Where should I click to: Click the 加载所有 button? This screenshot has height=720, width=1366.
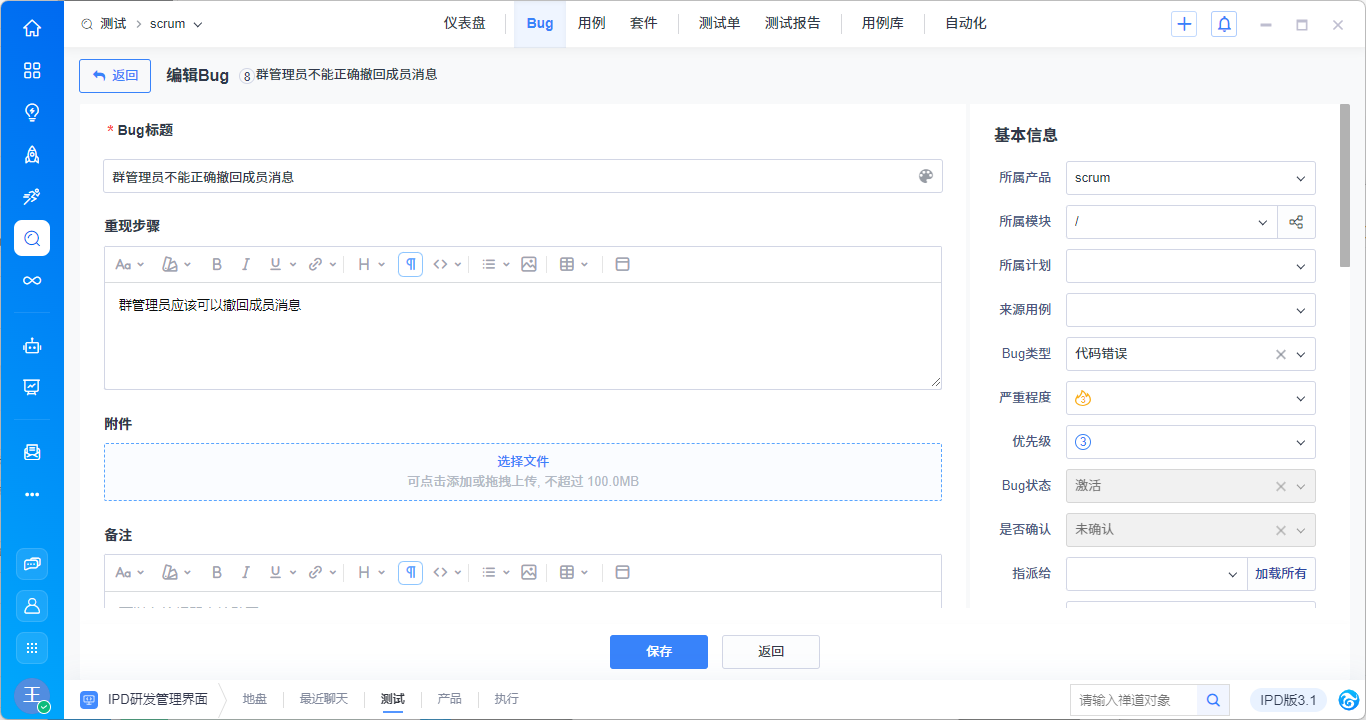click(x=1281, y=574)
